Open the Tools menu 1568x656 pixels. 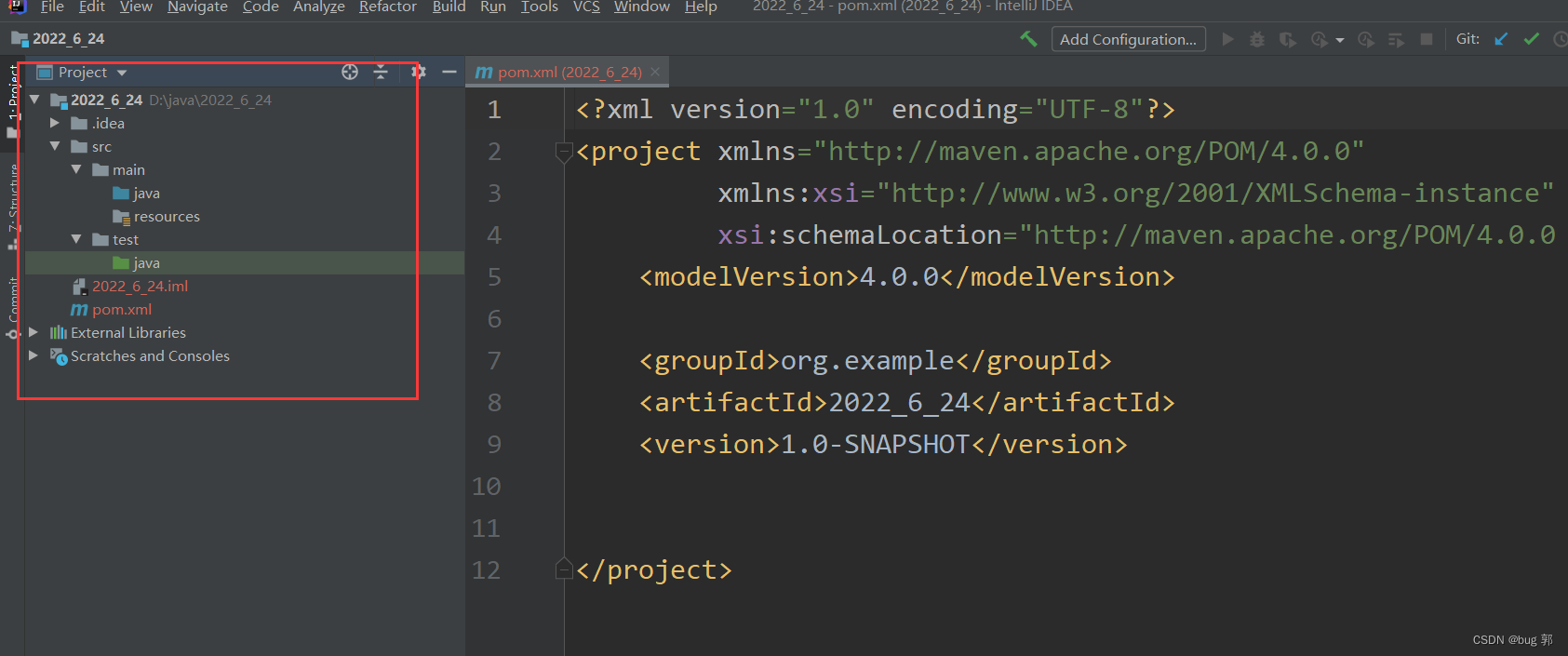[x=540, y=7]
